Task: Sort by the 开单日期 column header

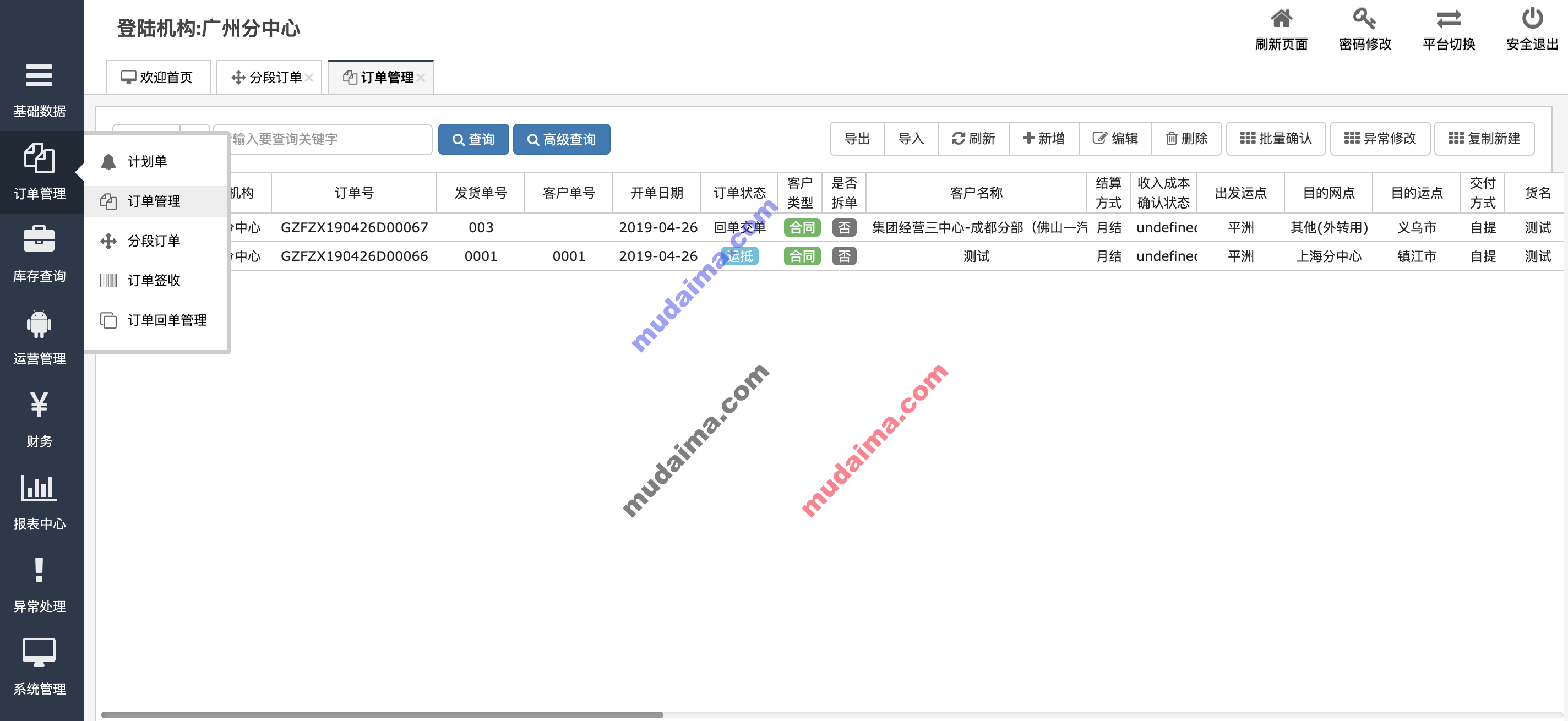Action: tap(657, 193)
